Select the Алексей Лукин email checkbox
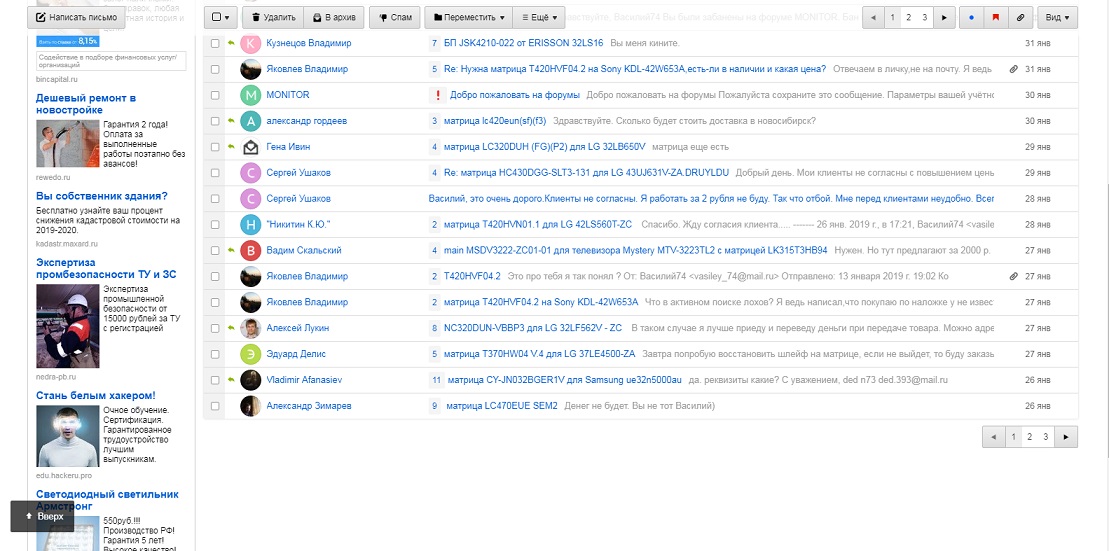Image resolution: width=1109 pixels, height=551 pixels. tap(214, 328)
